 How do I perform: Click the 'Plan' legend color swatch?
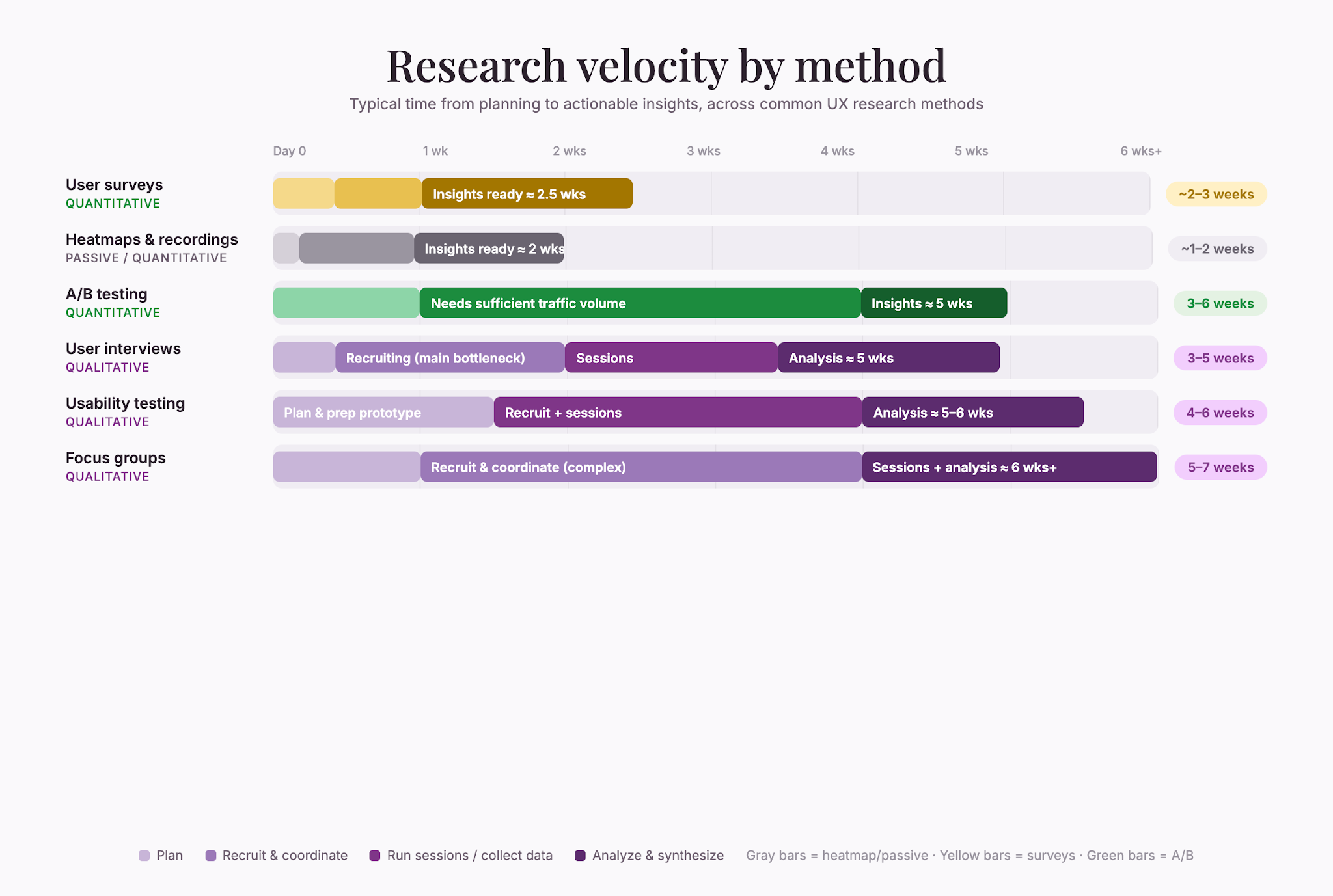pos(144,856)
